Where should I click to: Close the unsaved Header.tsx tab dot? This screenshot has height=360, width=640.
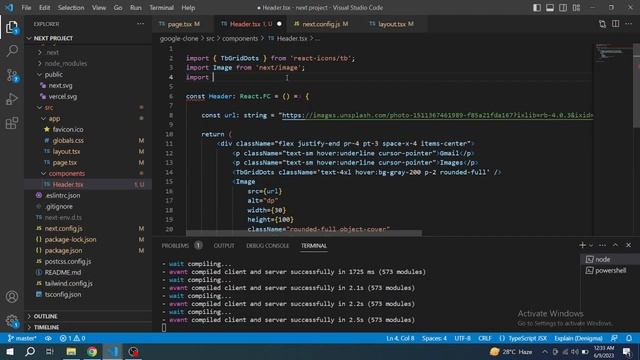pyautogui.click(x=279, y=24)
